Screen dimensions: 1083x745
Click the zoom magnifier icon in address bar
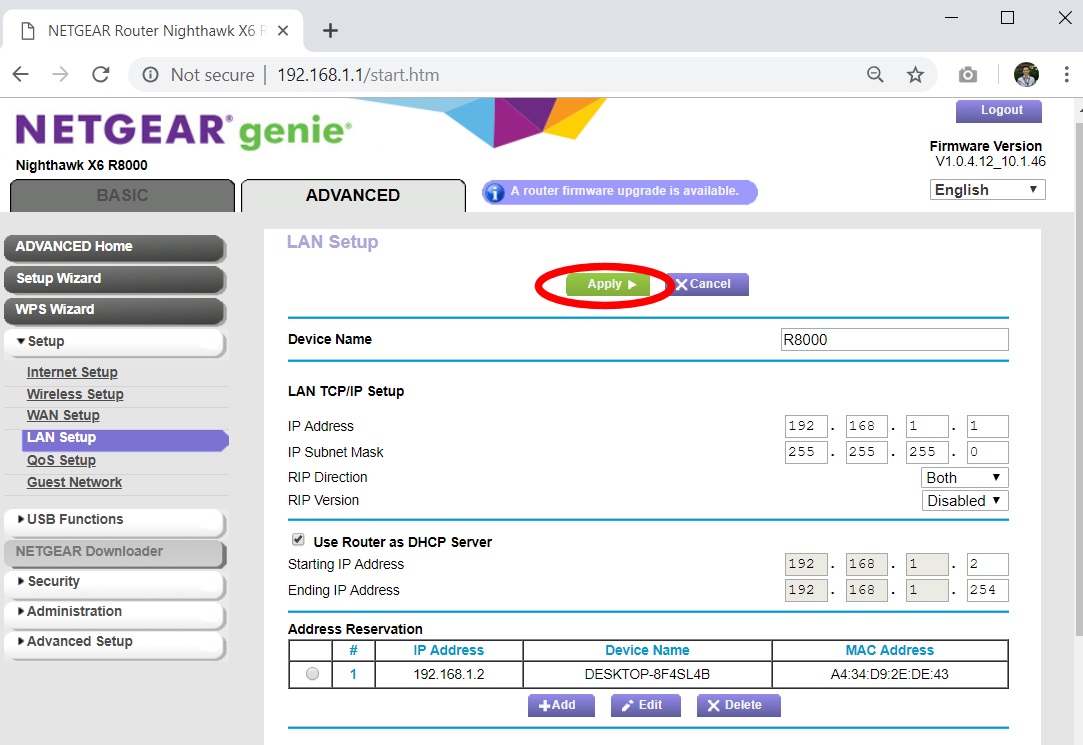[x=875, y=75]
